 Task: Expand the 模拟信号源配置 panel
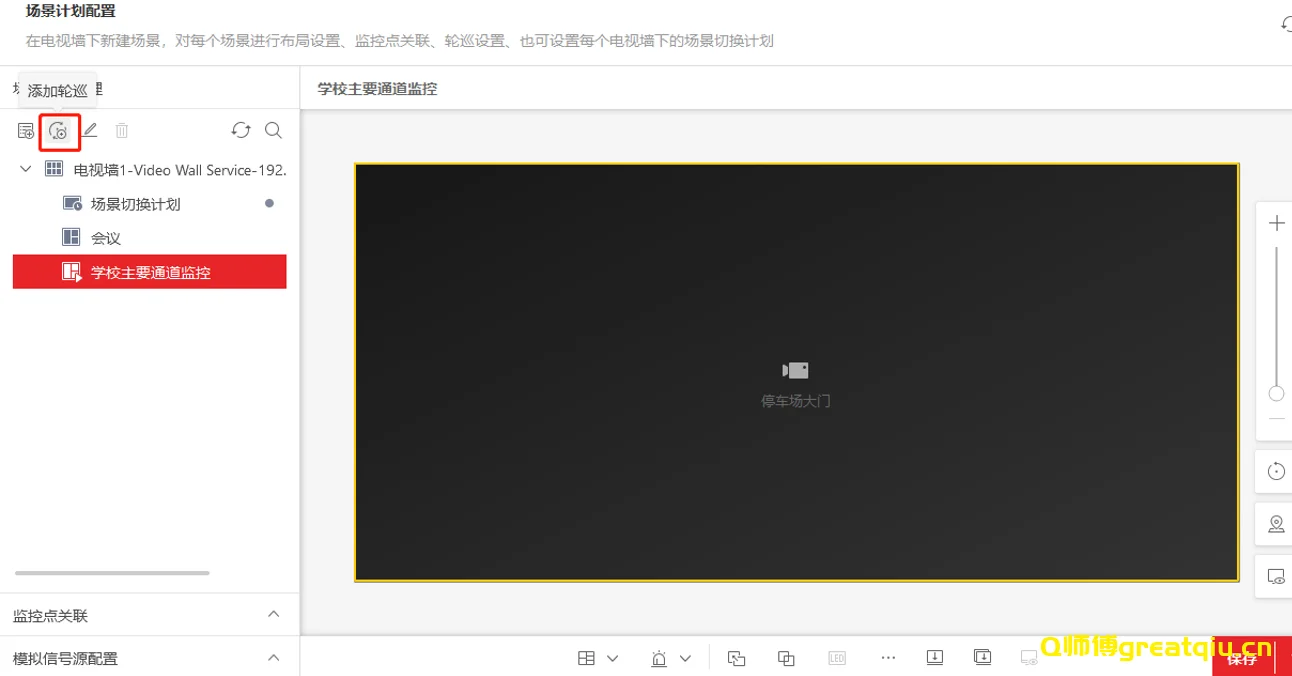(x=273, y=658)
